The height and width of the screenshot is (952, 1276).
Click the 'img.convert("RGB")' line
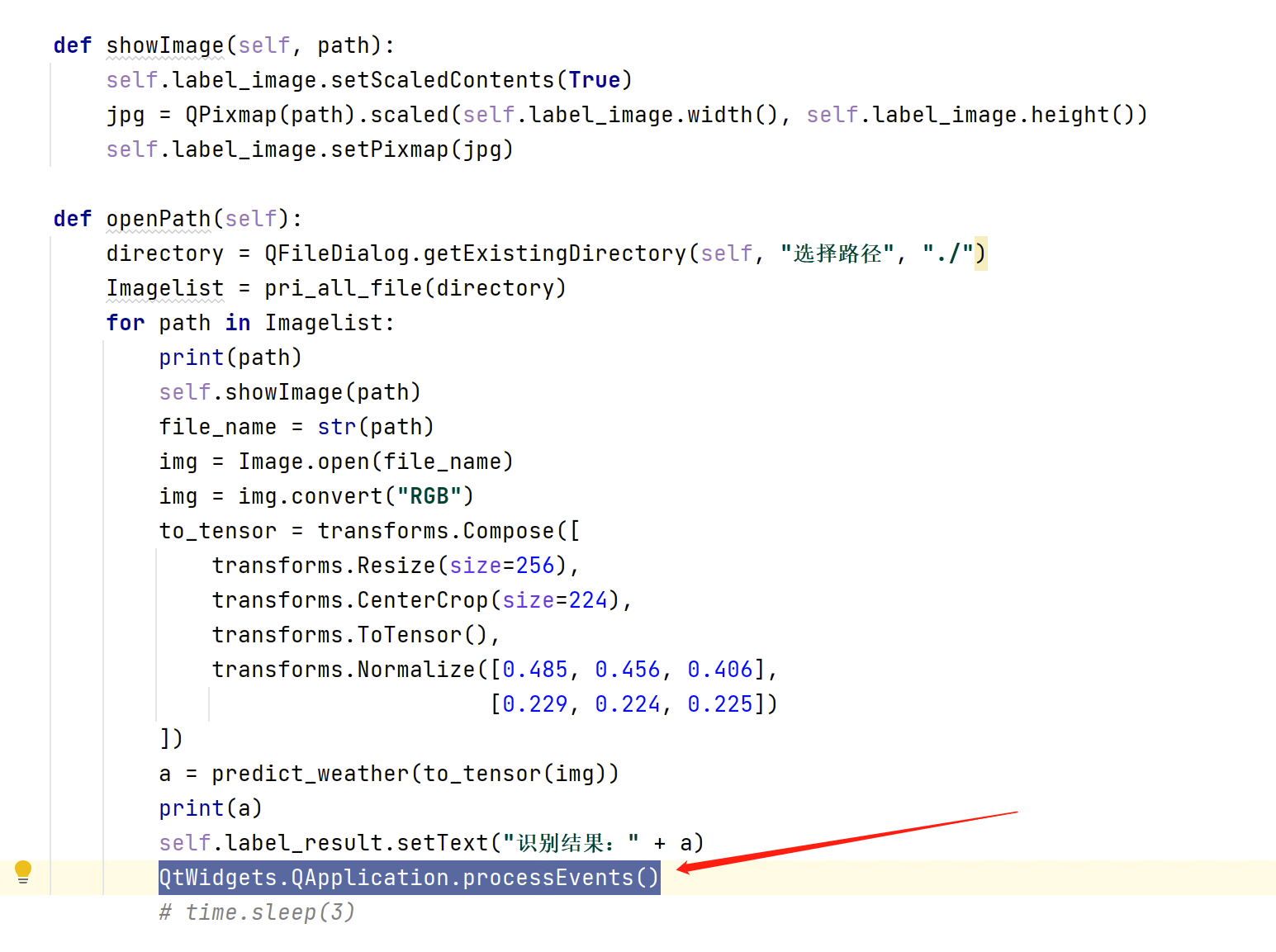coord(316,496)
